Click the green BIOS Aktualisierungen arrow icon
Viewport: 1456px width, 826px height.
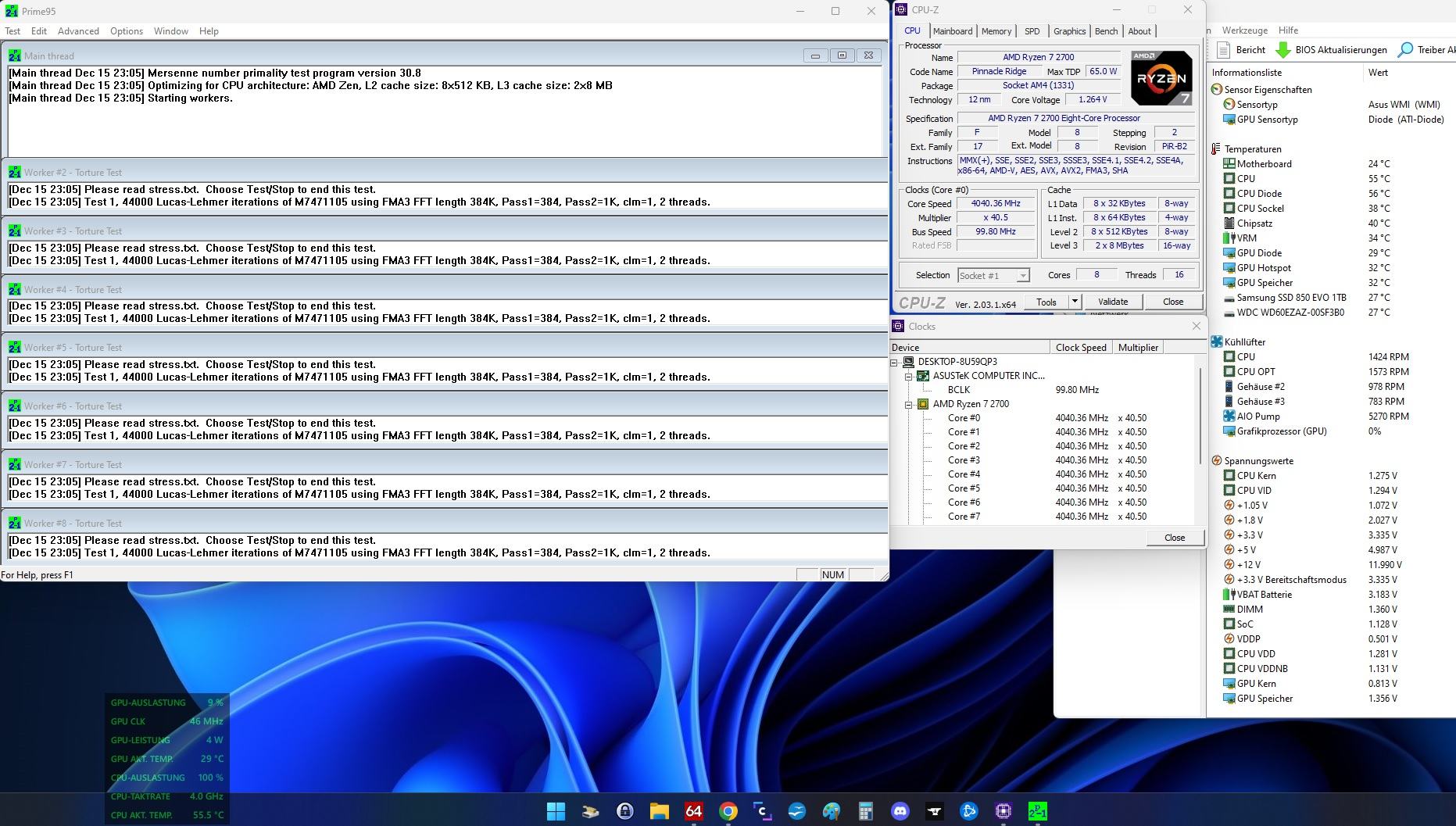coord(1282,50)
